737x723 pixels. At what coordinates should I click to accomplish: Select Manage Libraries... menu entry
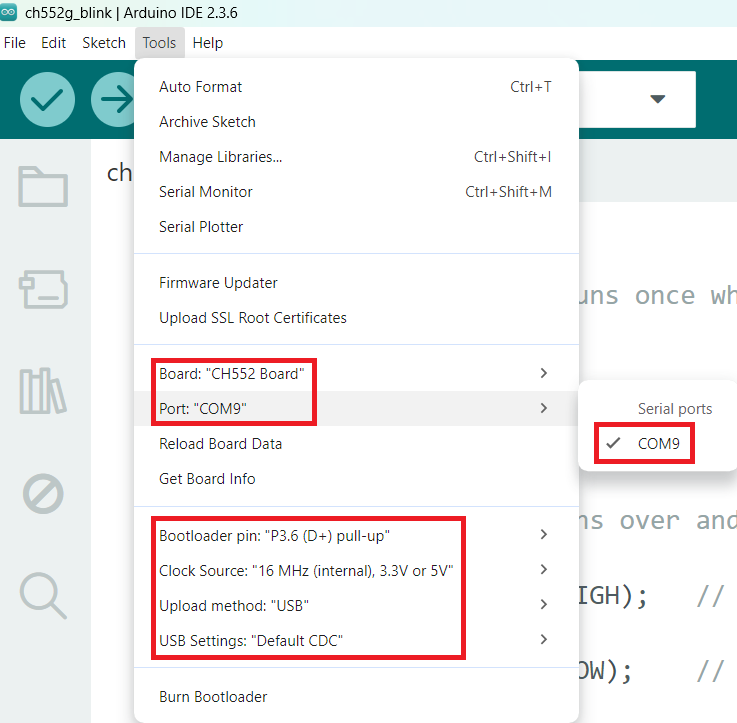pos(220,157)
